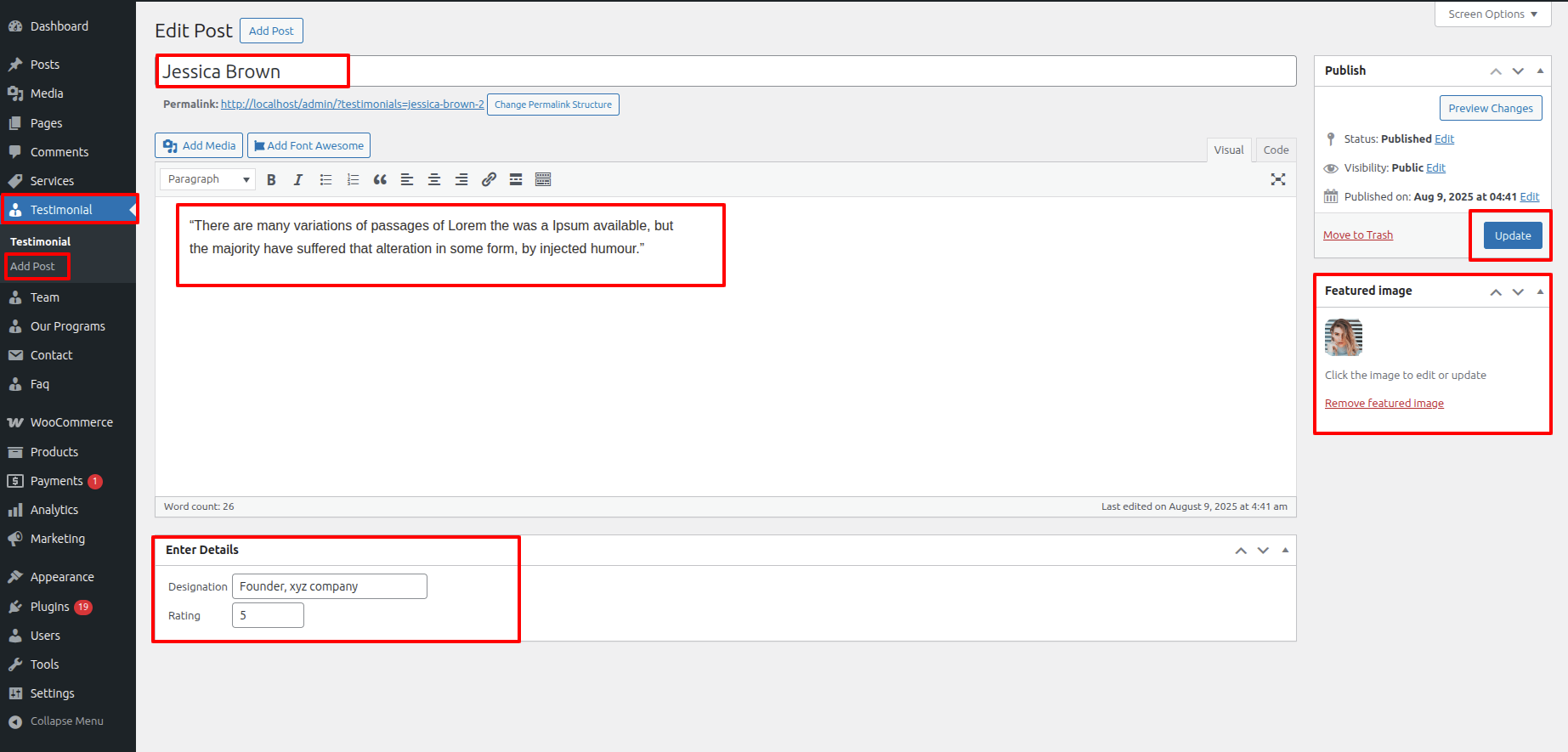Click the Update button
Viewport: 1568px width, 752px height.
(x=1512, y=235)
